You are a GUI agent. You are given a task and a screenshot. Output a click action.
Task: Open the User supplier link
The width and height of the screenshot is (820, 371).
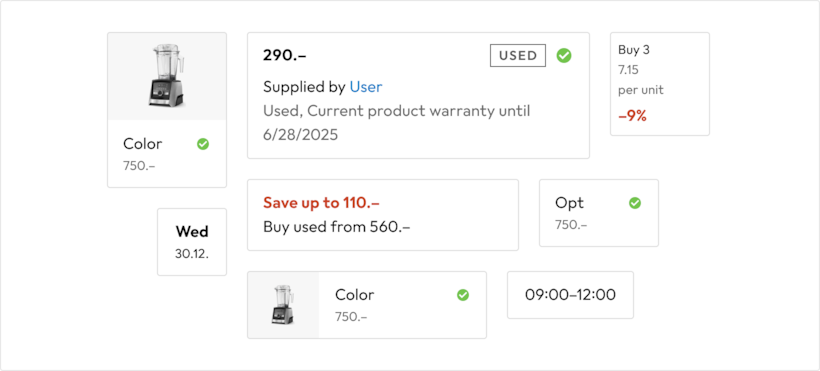click(x=366, y=87)
